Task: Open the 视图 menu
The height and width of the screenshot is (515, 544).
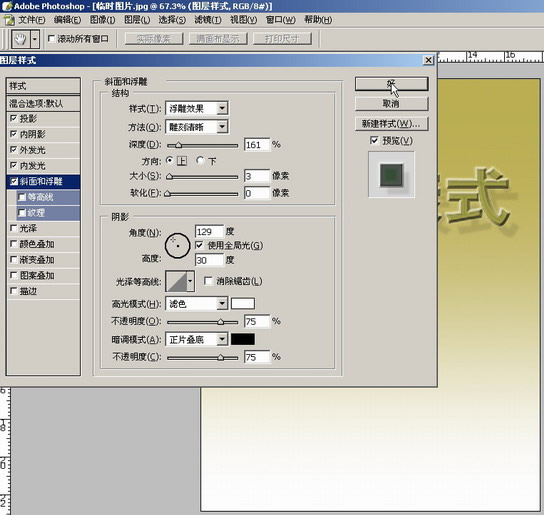Action: coord(244,20)
